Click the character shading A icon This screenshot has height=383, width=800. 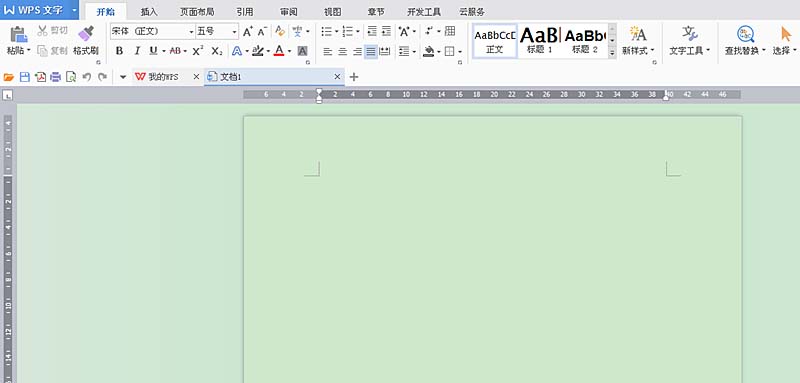coord(303,50)
